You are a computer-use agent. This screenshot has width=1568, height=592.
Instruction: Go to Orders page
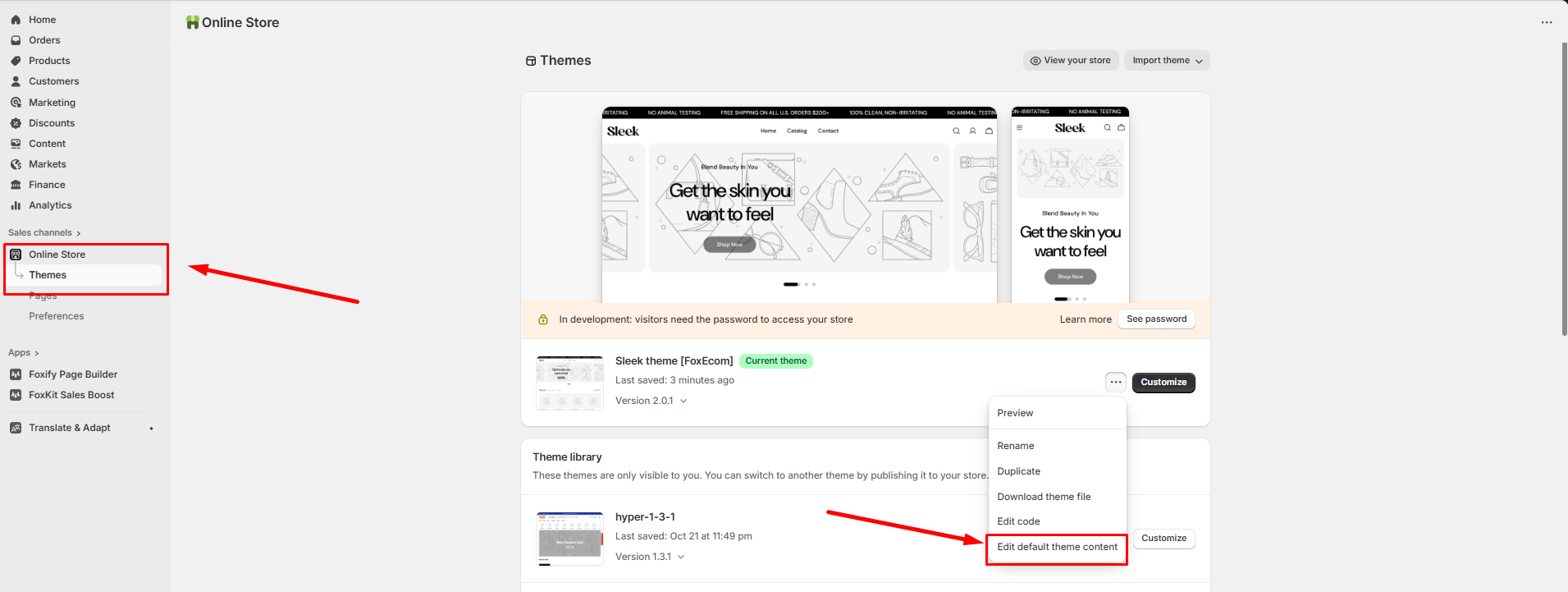(44, 40)
